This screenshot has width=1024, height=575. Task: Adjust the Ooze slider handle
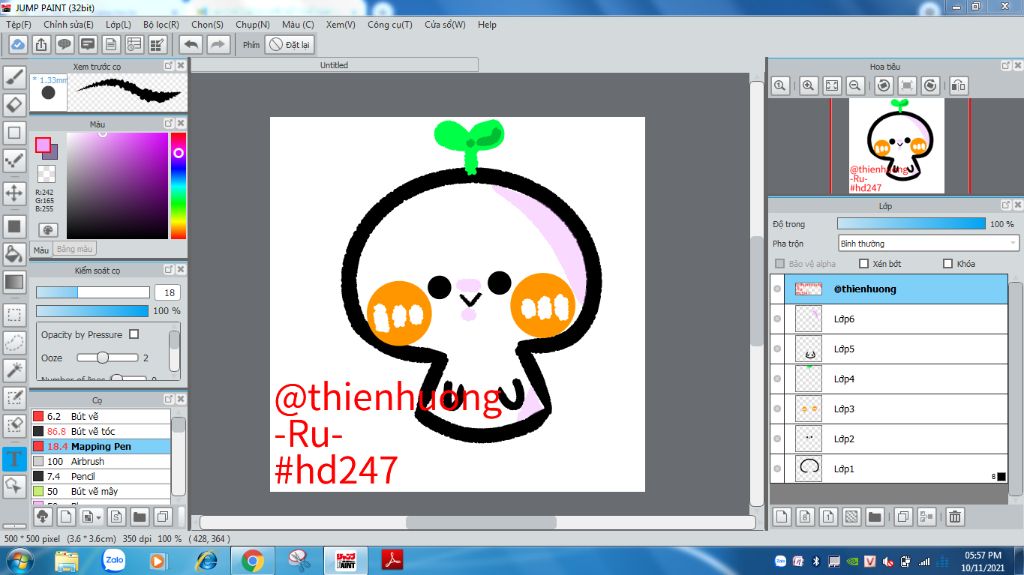103,357
